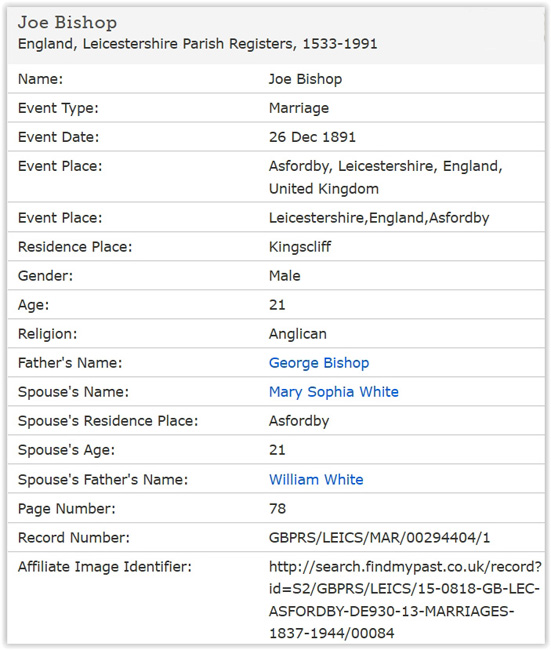The image size is (551, 650).
Task: Open the George Bishop father link
Action: [x=319, y=363]
